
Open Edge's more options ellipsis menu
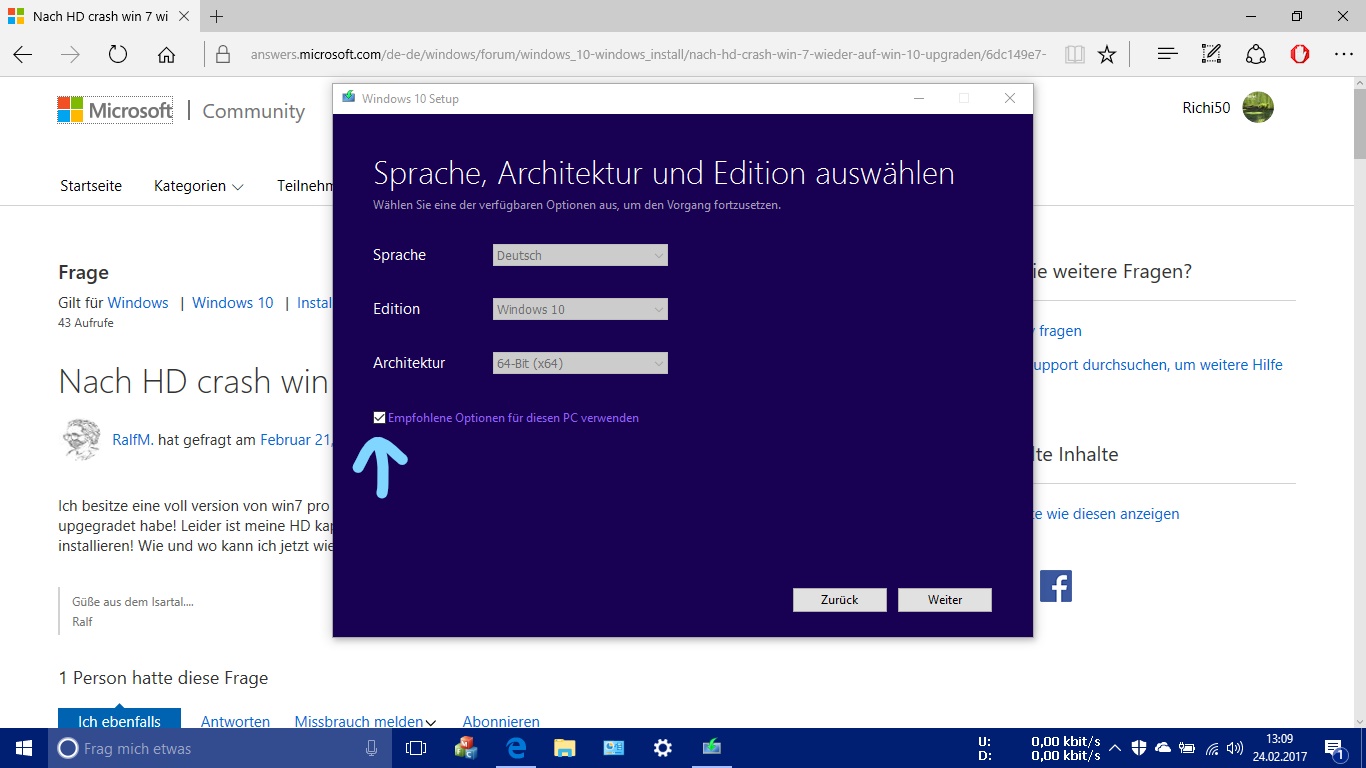pyautogui.click(x=1343, y=55)
